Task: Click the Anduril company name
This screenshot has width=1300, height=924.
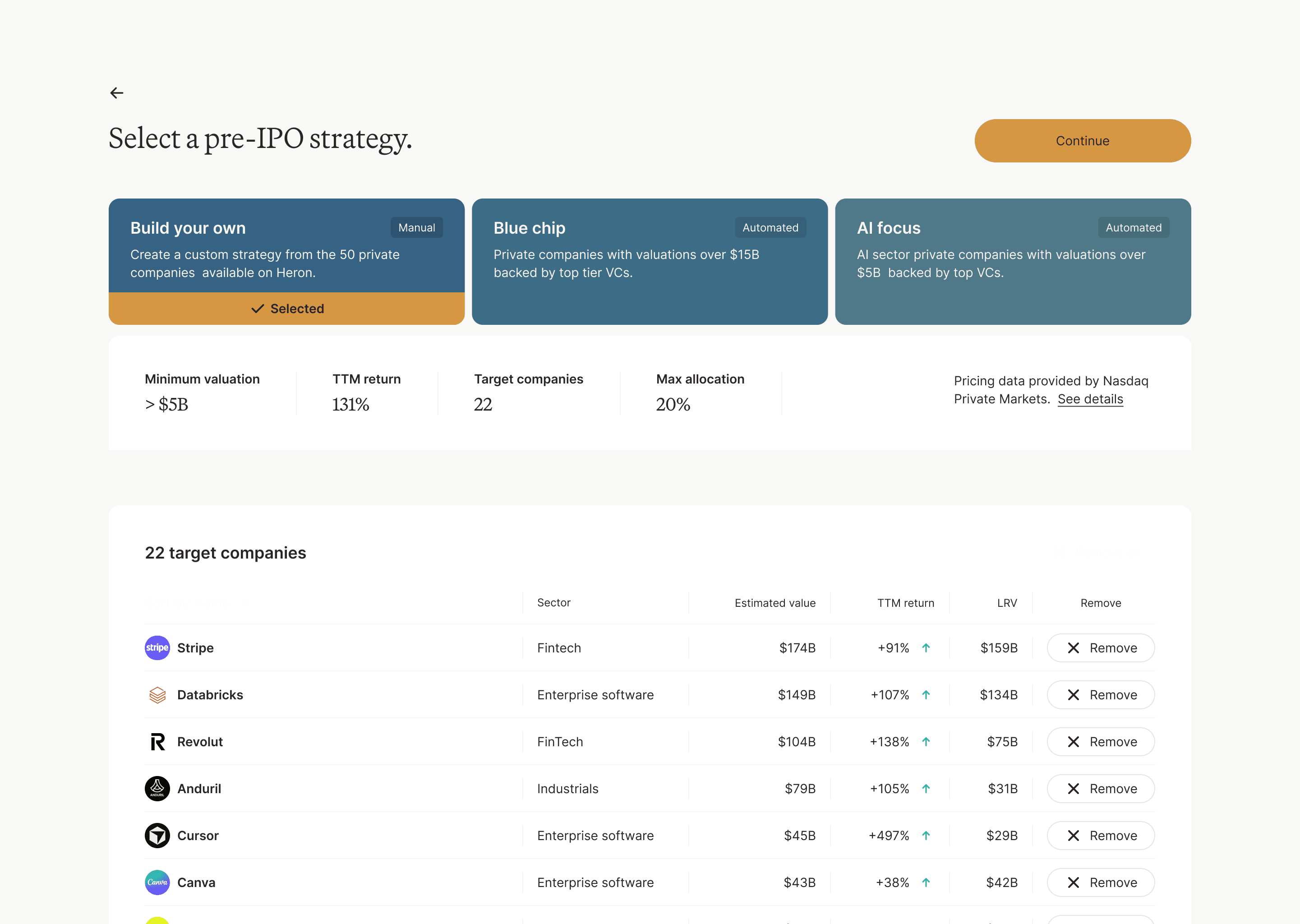Action: pos(200,789)
